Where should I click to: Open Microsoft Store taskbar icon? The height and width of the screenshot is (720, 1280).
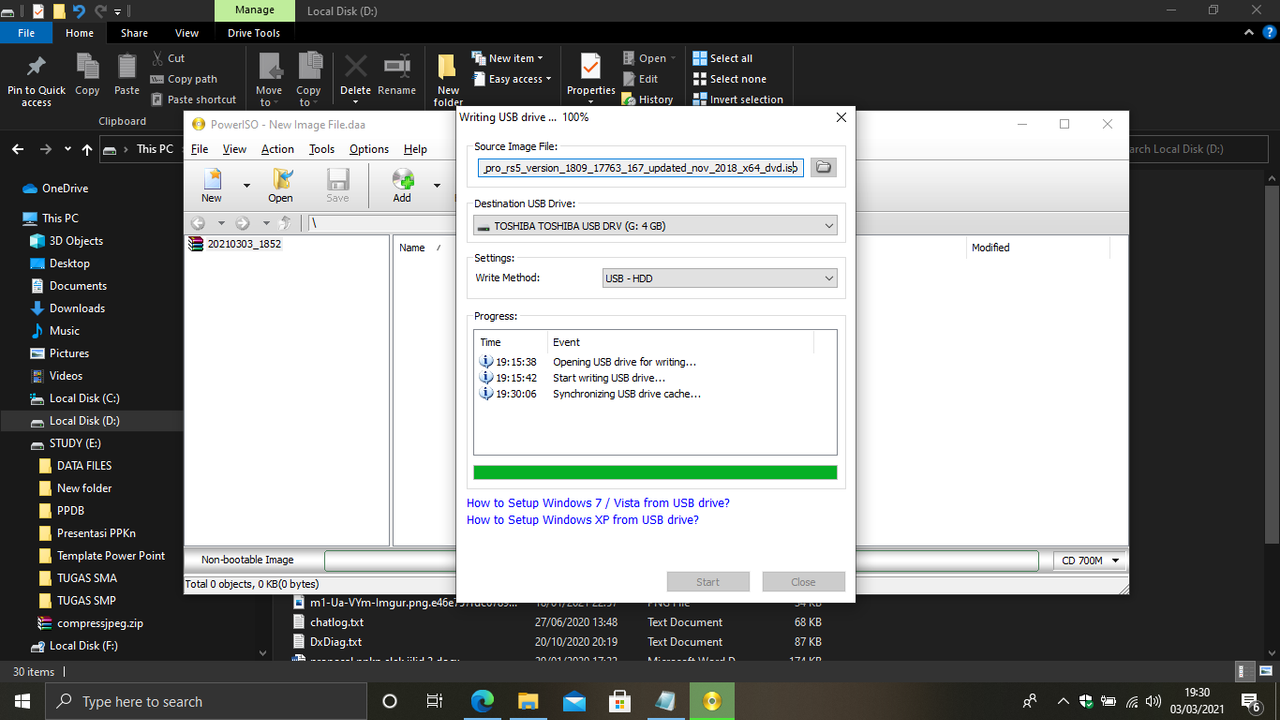coord(620,701)
